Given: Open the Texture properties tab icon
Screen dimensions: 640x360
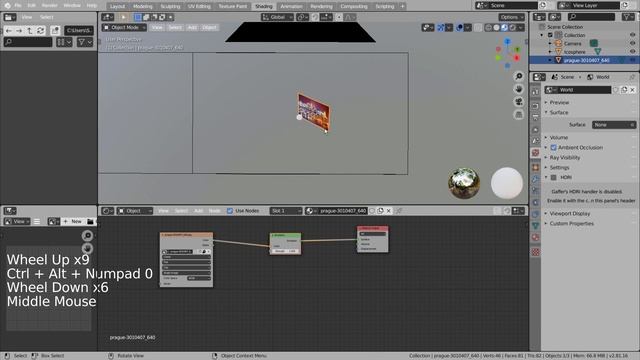Looking at the screenshot, I should pyautogui.click(x=536, y=252).
